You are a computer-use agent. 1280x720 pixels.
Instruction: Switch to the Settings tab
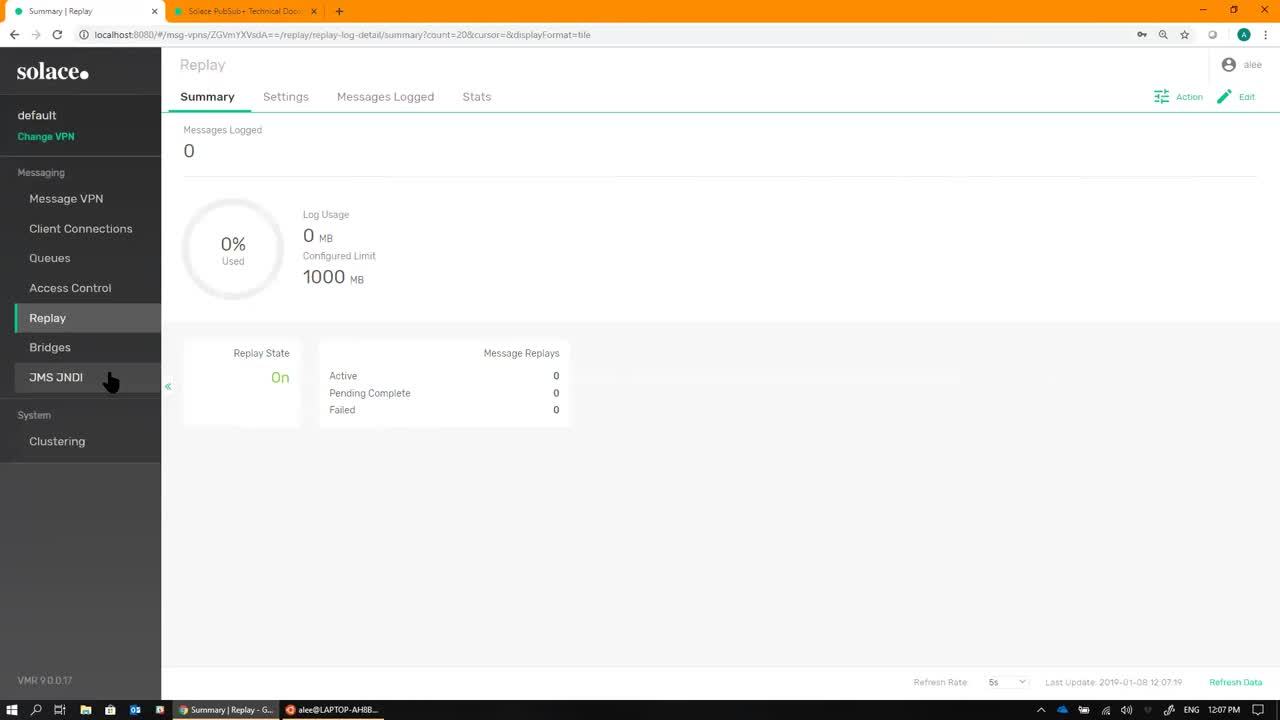click(x=286, y=97)
